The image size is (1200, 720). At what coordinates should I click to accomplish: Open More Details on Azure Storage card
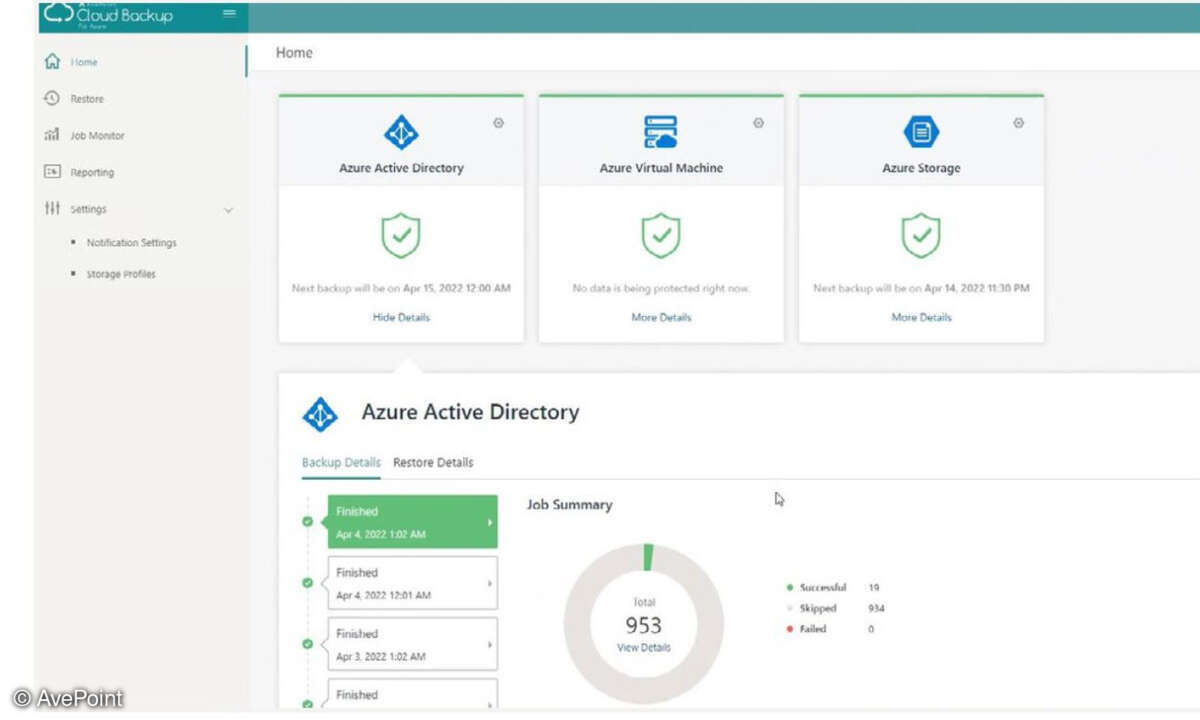click(x=921, y=317)
